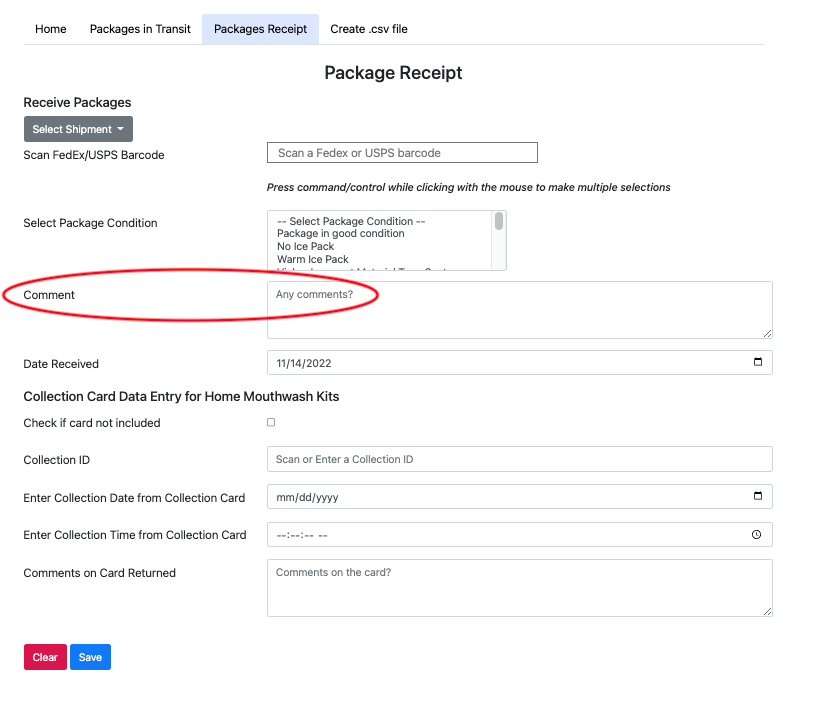821x710 pixels.
Task: Click resize handle of Comment textarea
Action: point(768,334)
